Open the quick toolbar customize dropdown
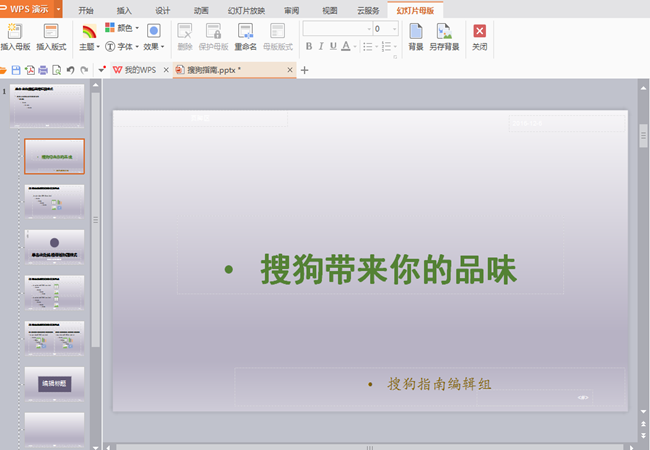 pyautogui.click(x=102, y=70)
